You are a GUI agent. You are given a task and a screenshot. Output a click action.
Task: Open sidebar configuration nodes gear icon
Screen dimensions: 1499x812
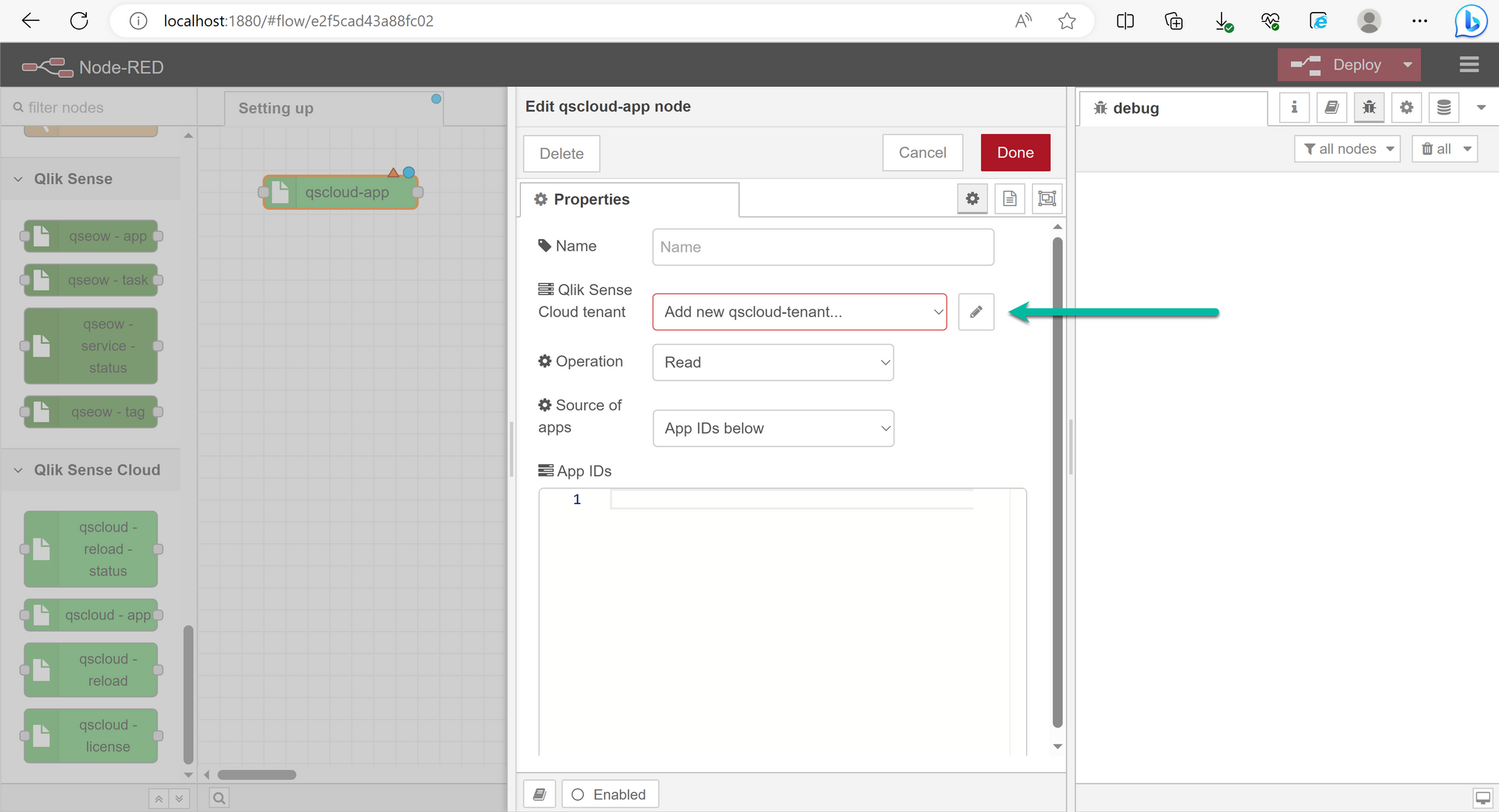1407,108
